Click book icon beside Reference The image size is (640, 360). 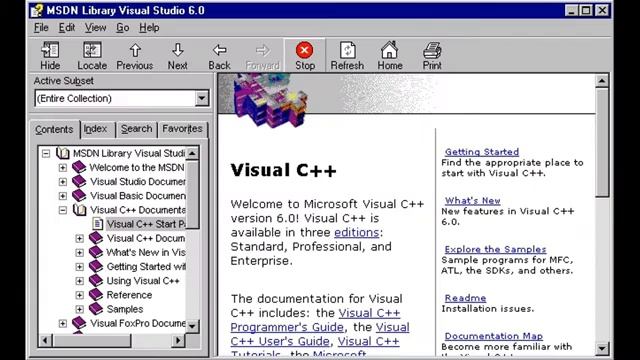point(96,295)
